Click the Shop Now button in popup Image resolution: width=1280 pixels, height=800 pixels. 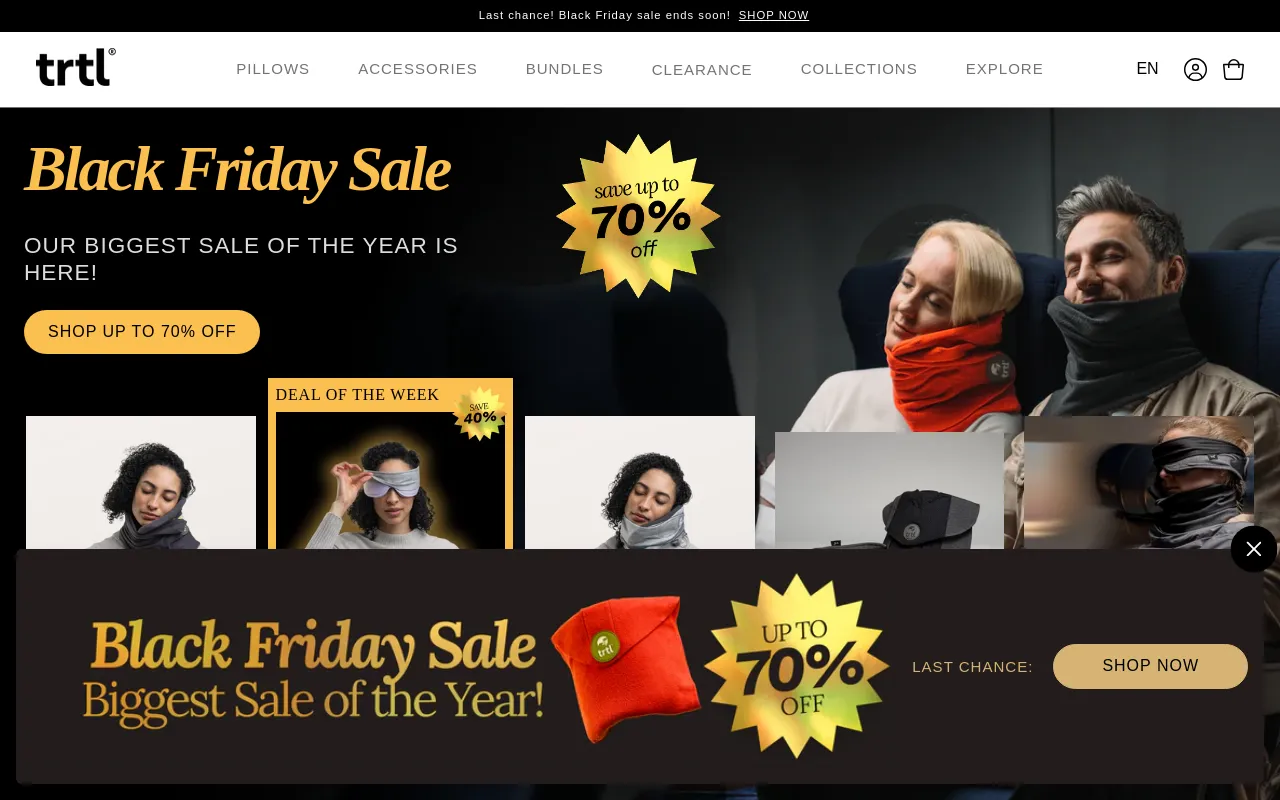pyautogui.click(x=1150, y=666)
